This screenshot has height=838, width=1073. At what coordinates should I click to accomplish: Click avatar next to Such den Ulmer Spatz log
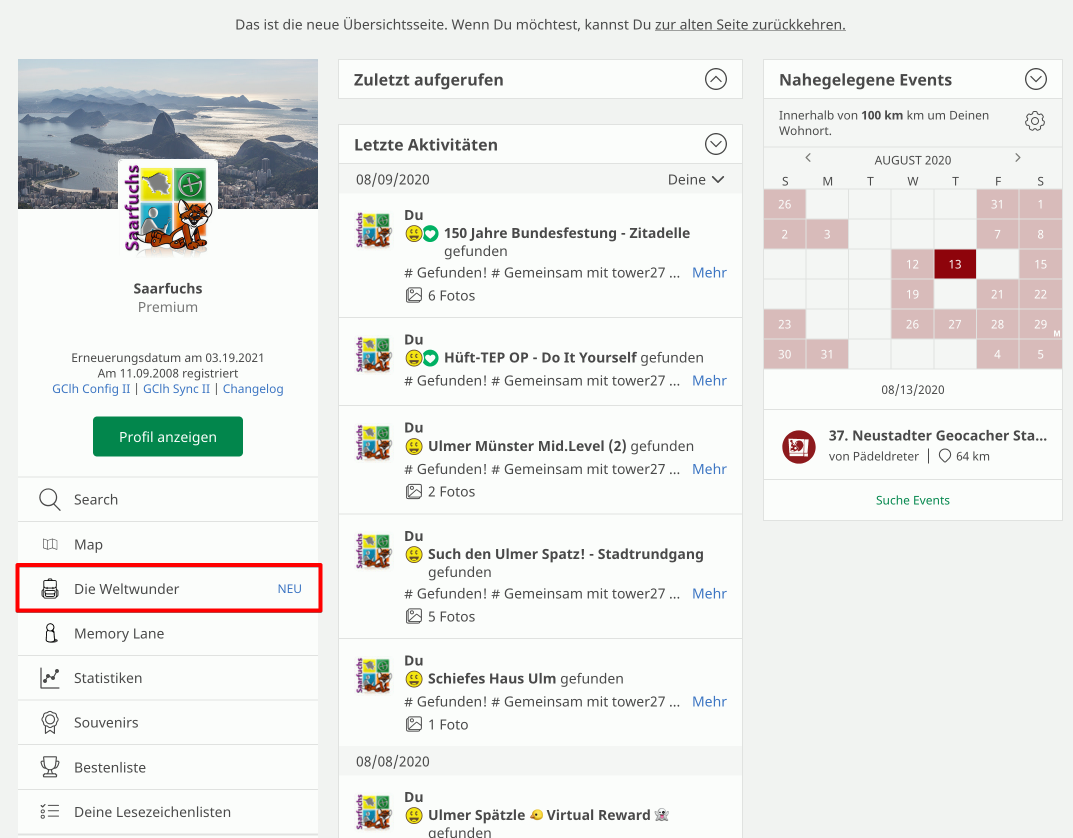tap(373, 551)
